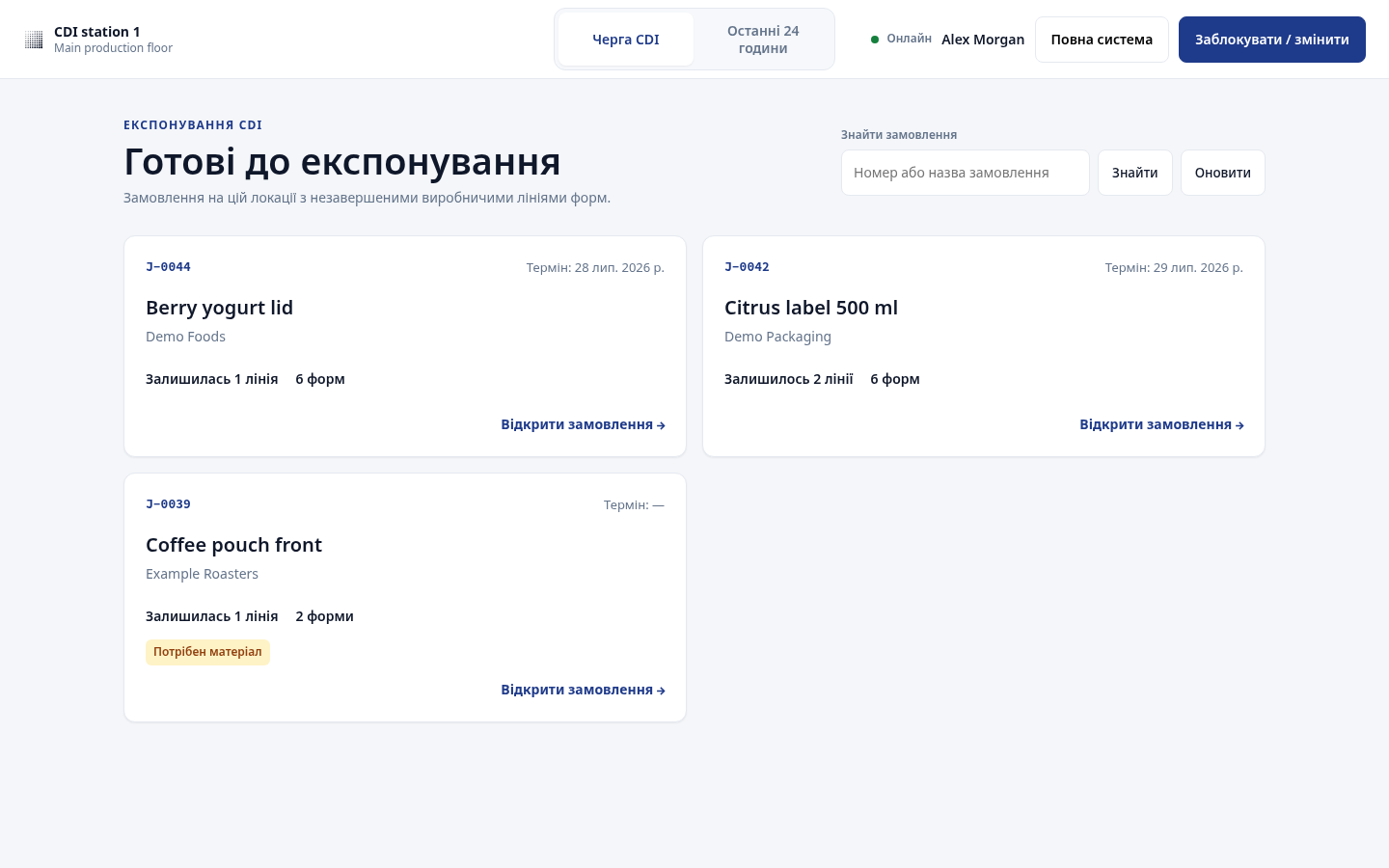Select job number J-0044

(x=168, y=267)
